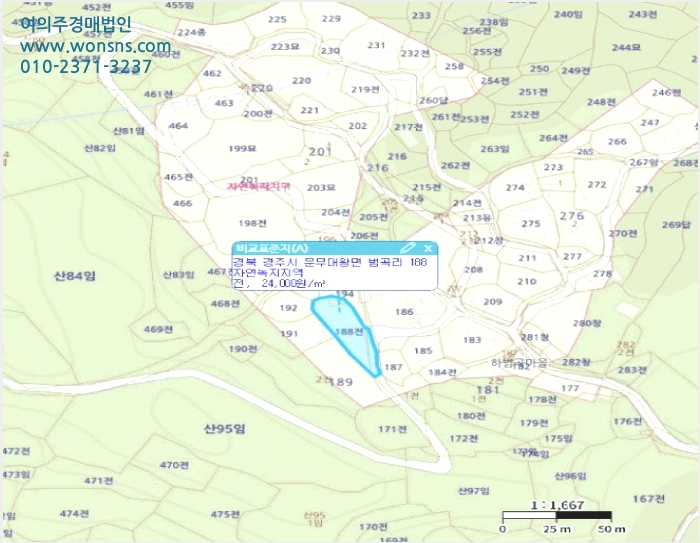The width and height of the screenshot is (700, 543).
Task: Select parcel 202
Action: (x=357, y=126)
